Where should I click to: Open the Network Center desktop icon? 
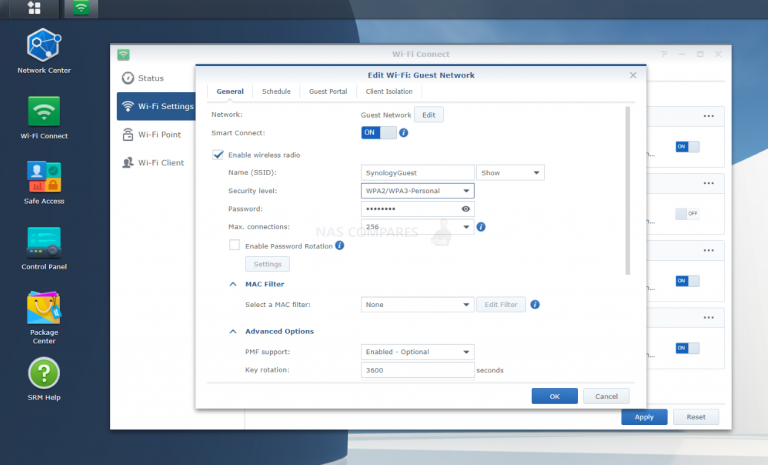pos(44,51)
